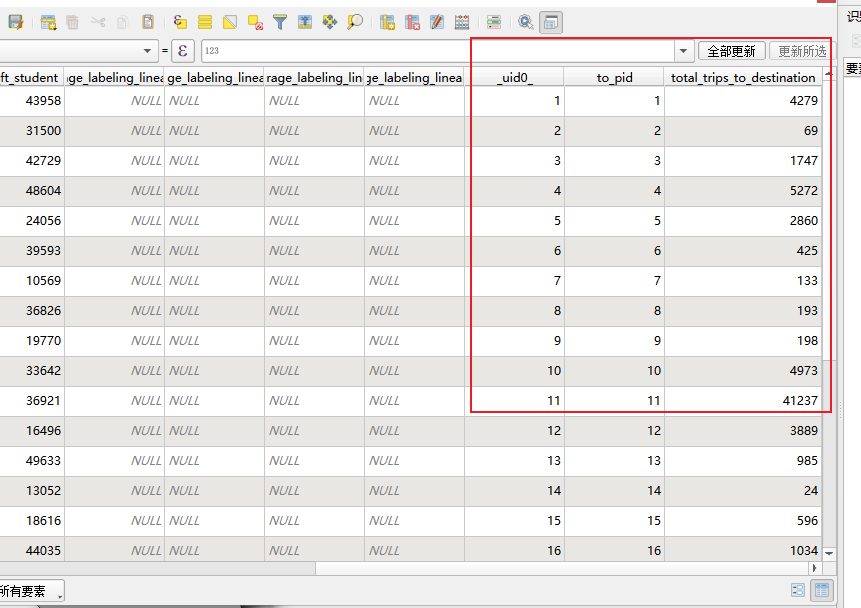This screenshot has height=608, width=861.
Task: Click the Cut selected rows scissors icon
Action: [98, 22]
